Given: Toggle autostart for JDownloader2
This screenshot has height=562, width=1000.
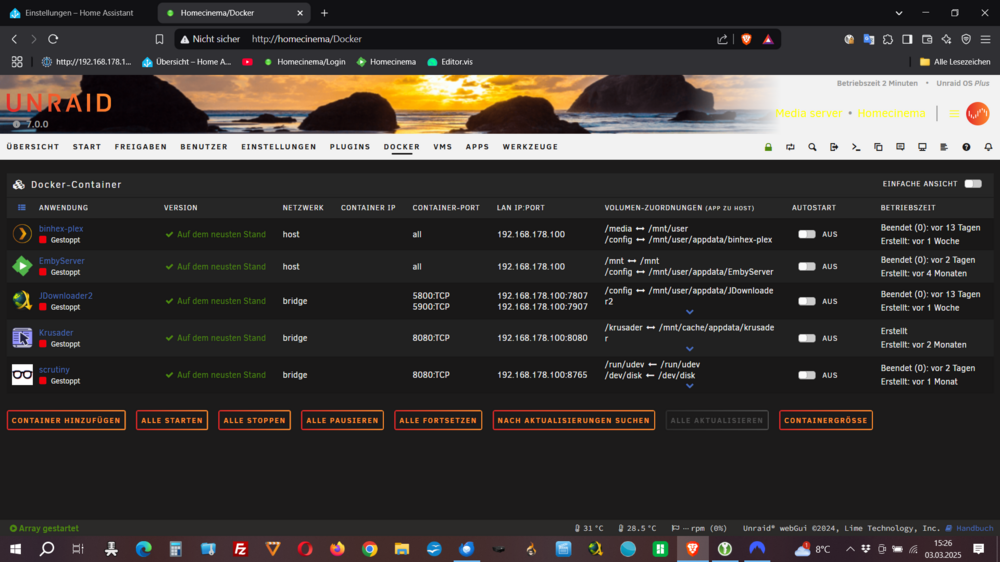Looking at the screenshot, I should pyautogui.click(x=807, y=301).
